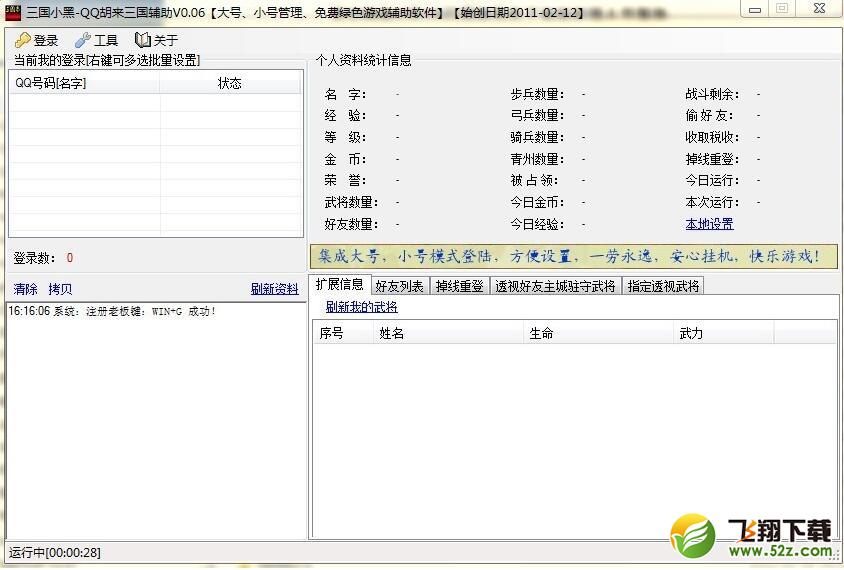Click the 荣誉 statistic label

(x=345, y=180)
